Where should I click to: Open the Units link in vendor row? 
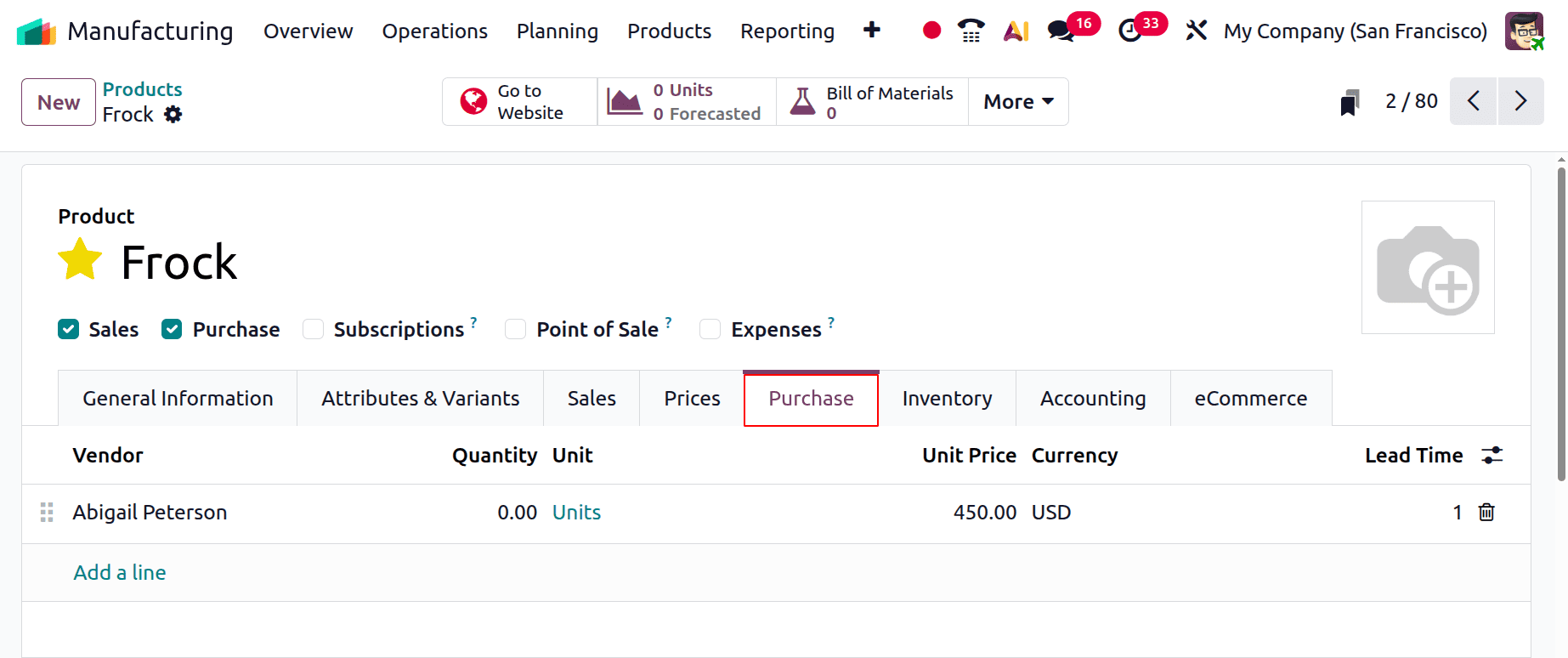point(576,512)
